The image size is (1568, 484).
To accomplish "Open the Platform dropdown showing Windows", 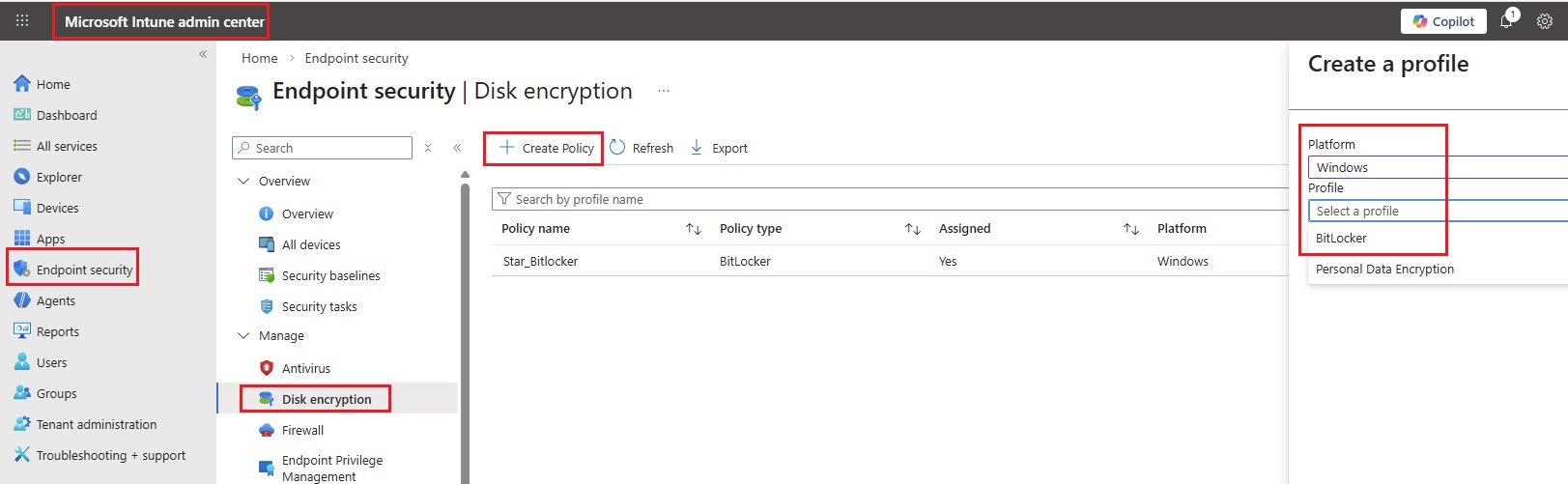I will click(1435, 167).
